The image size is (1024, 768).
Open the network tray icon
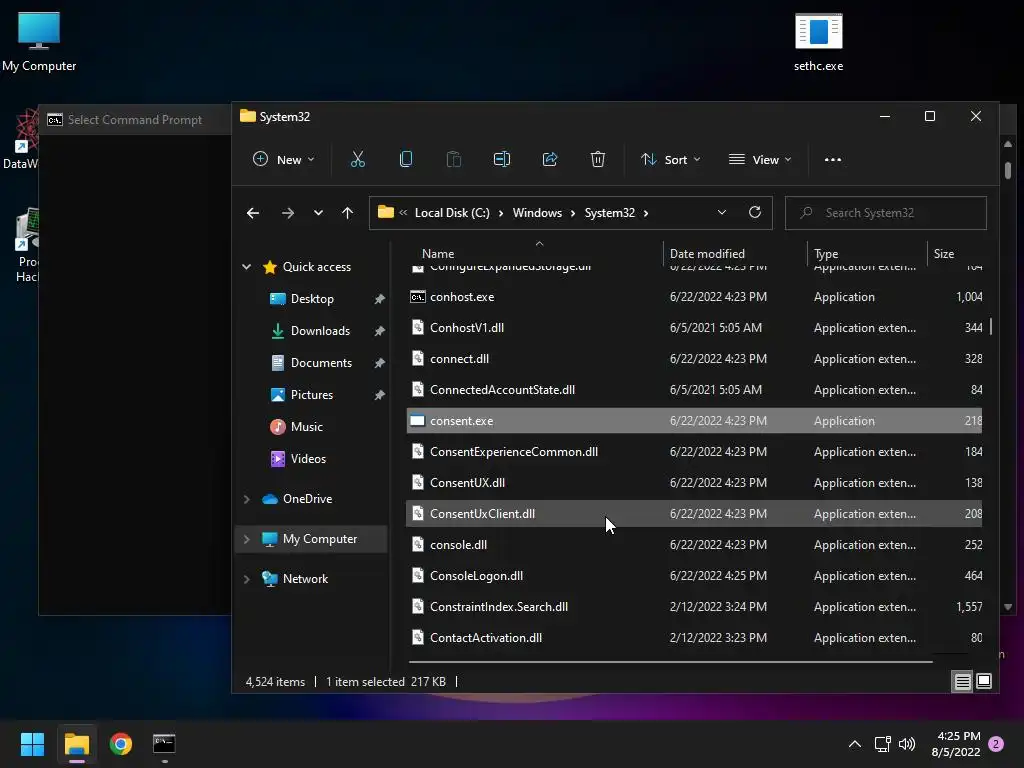point(882,744)
